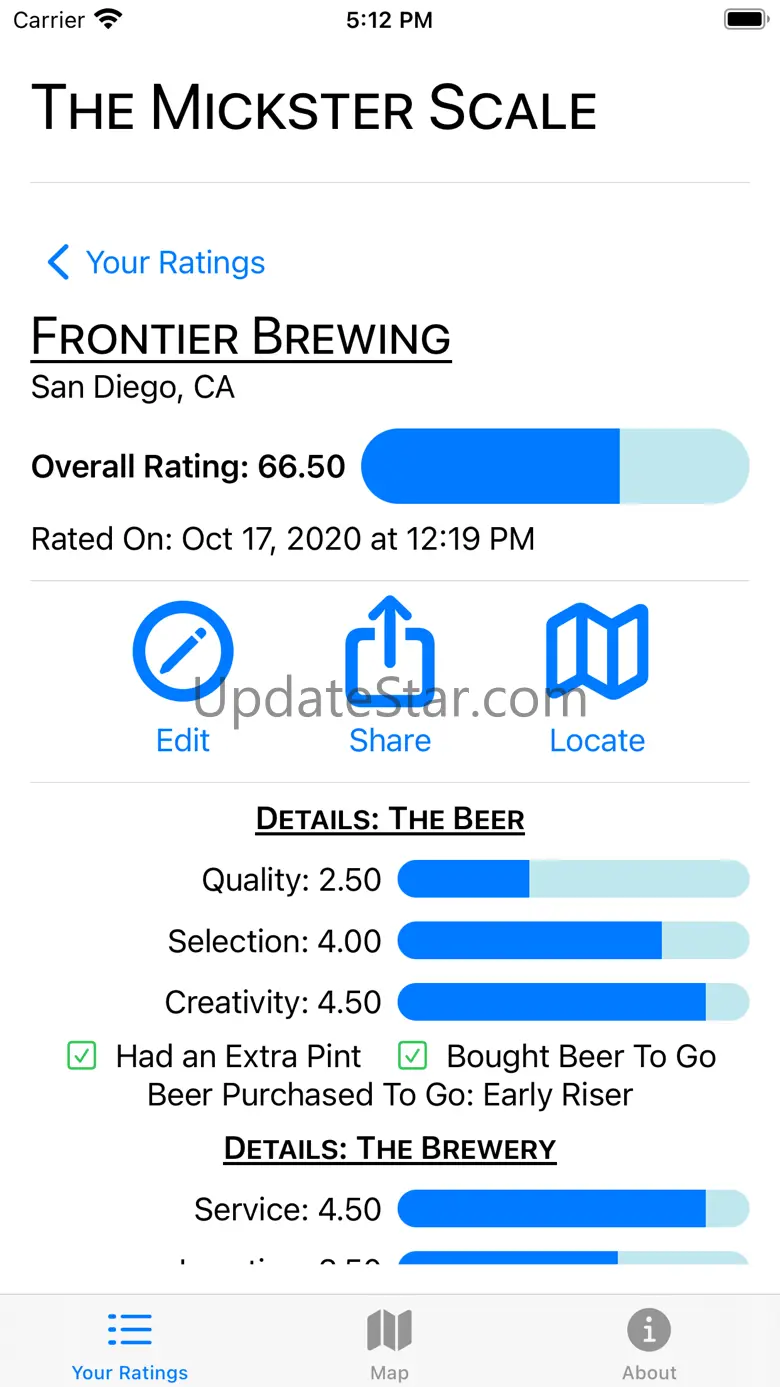Switch to the Map tab label
This screenshot has width=780, height=1387.
[389, 1373]
